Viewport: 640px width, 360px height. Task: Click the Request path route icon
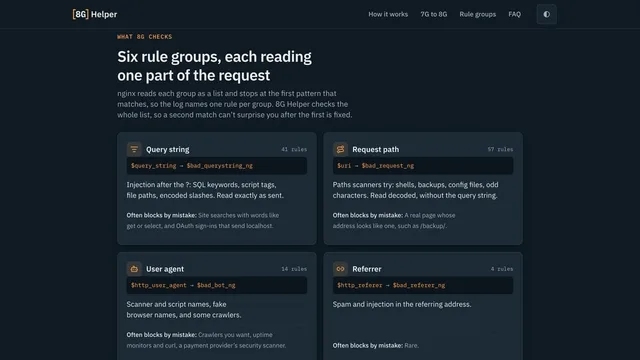340,149
